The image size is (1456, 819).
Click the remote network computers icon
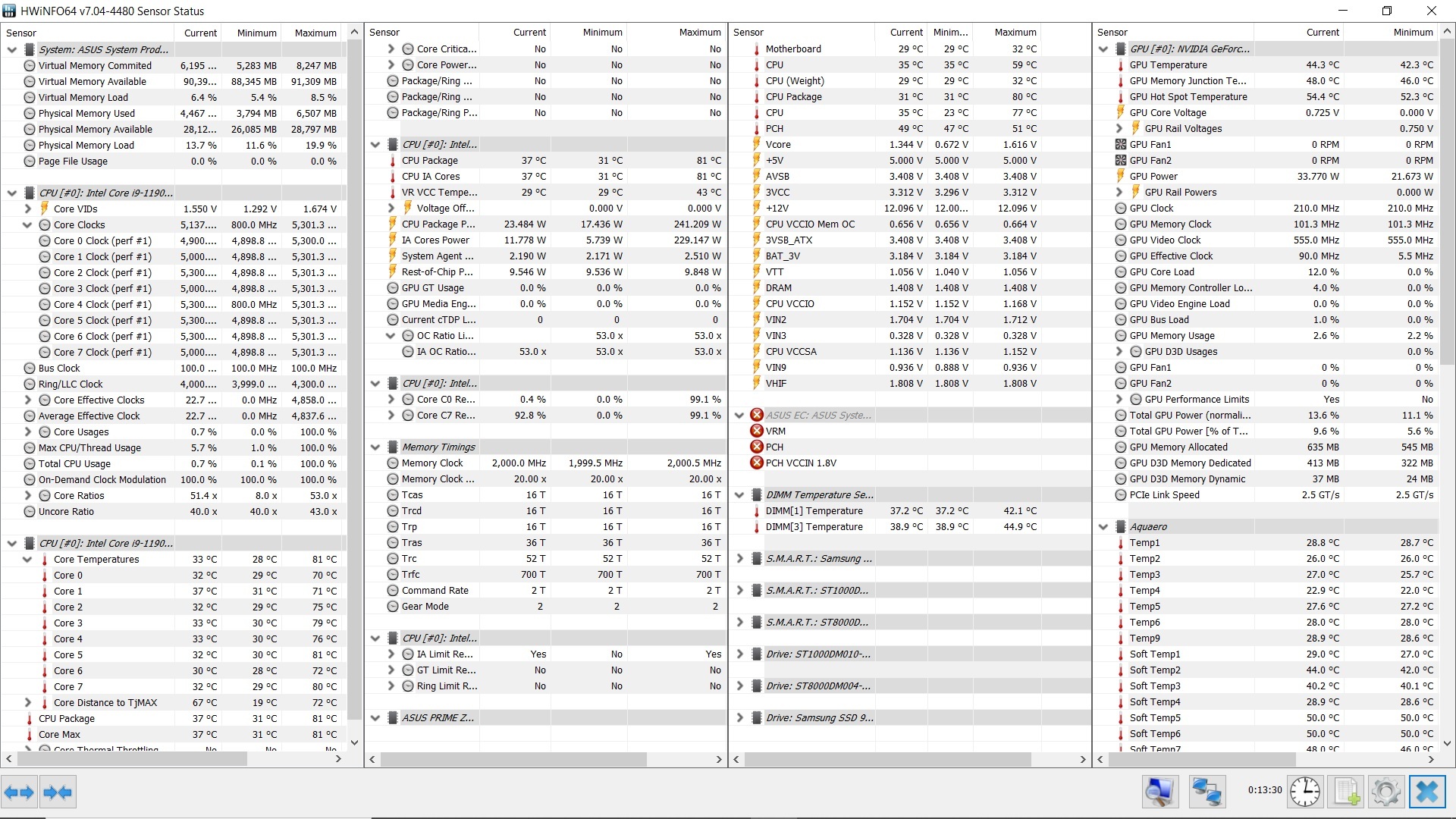tap(1206, 792)
